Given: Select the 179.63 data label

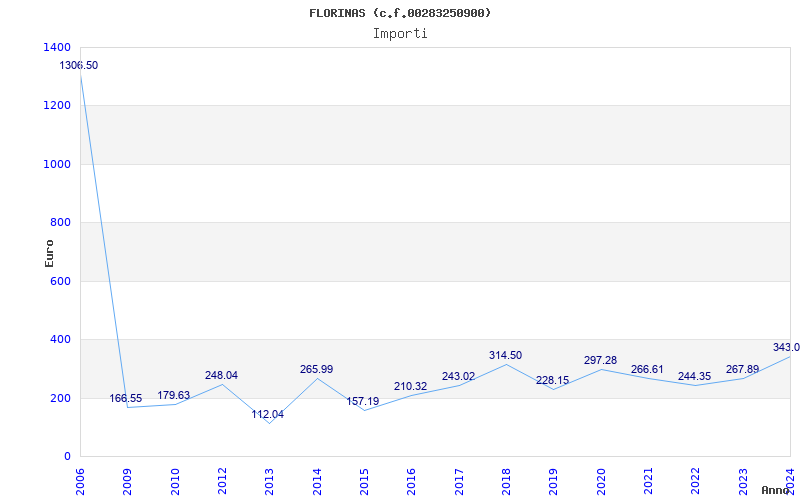Looking at the screenshot, I should (173, 395).
